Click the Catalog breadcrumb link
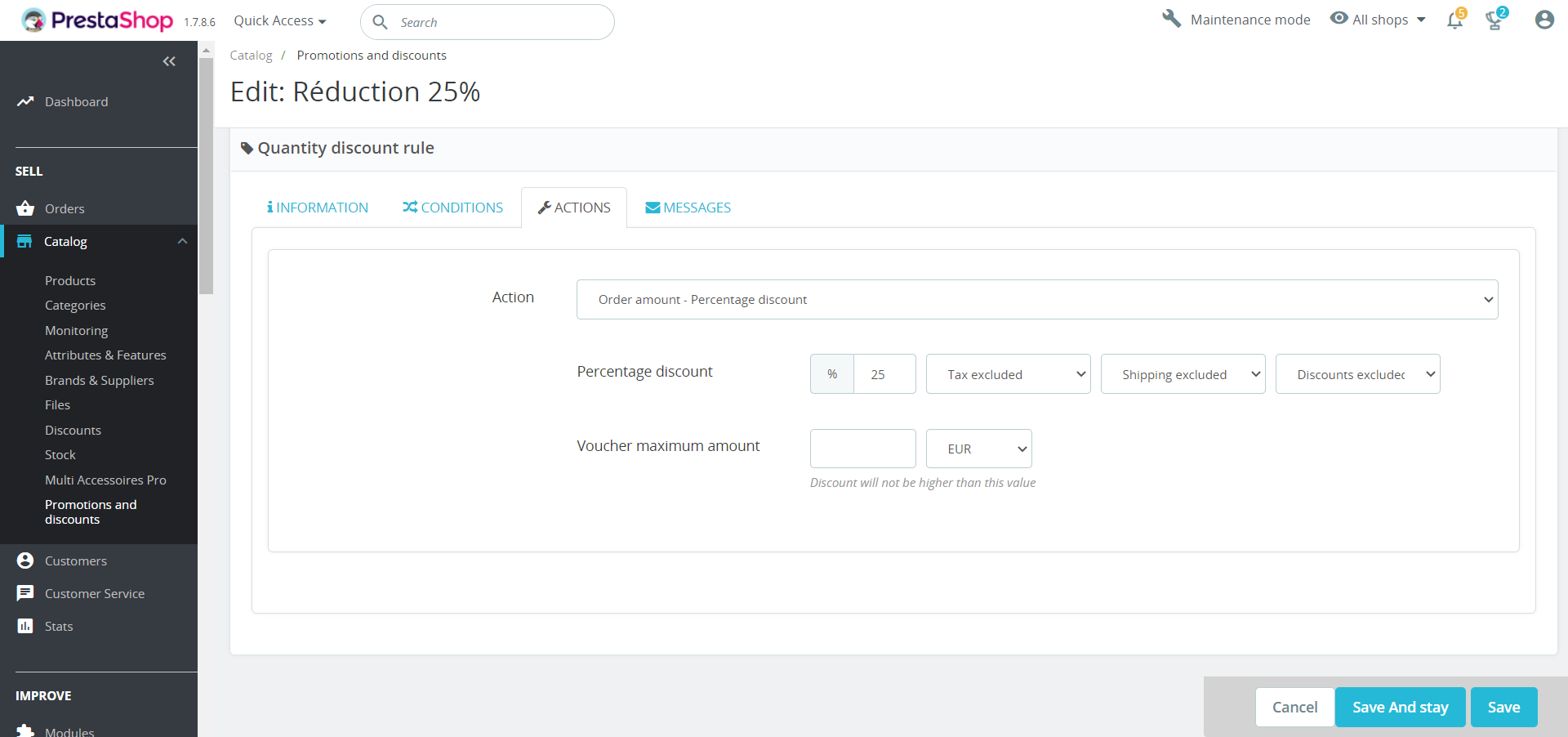 point(251,56)
